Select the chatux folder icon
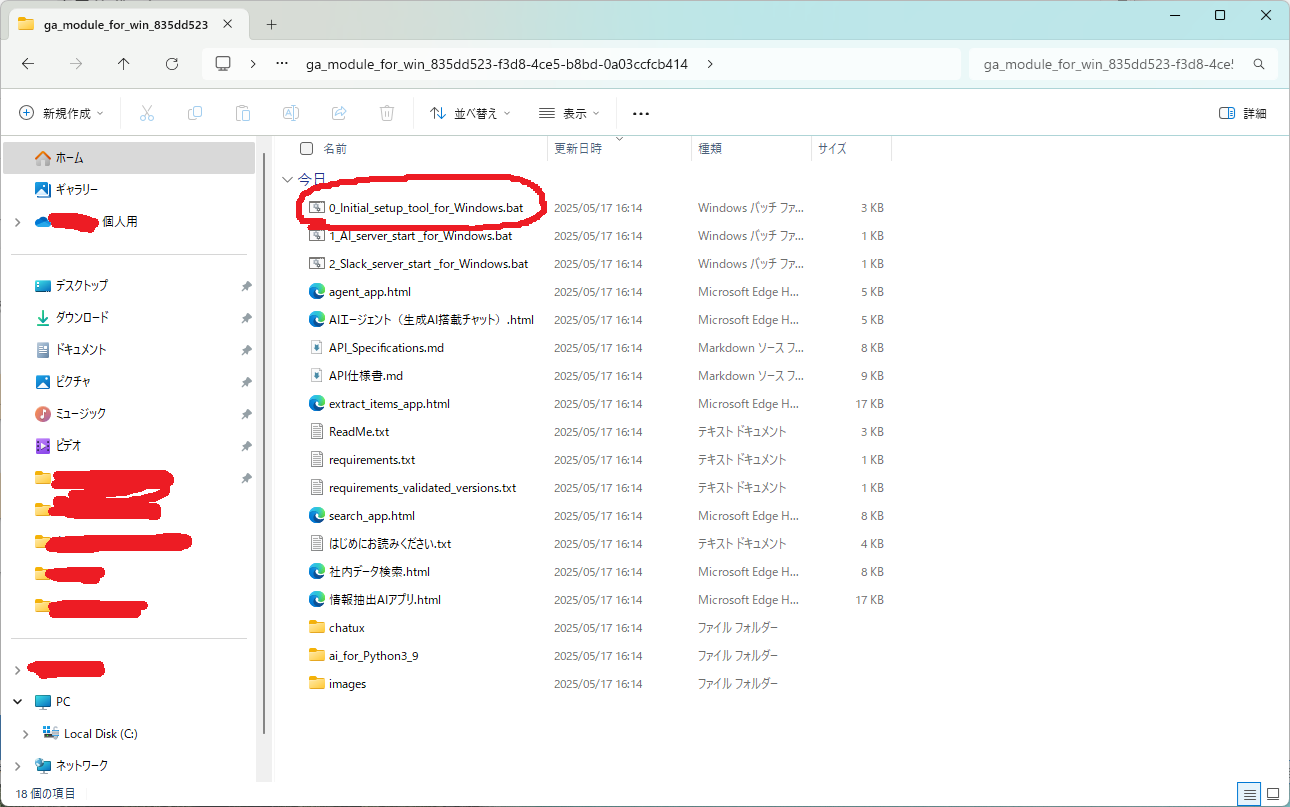Image resolution: width=1290 pixels, height=807 pixels. pyautogui.click(x=318, y=628)
